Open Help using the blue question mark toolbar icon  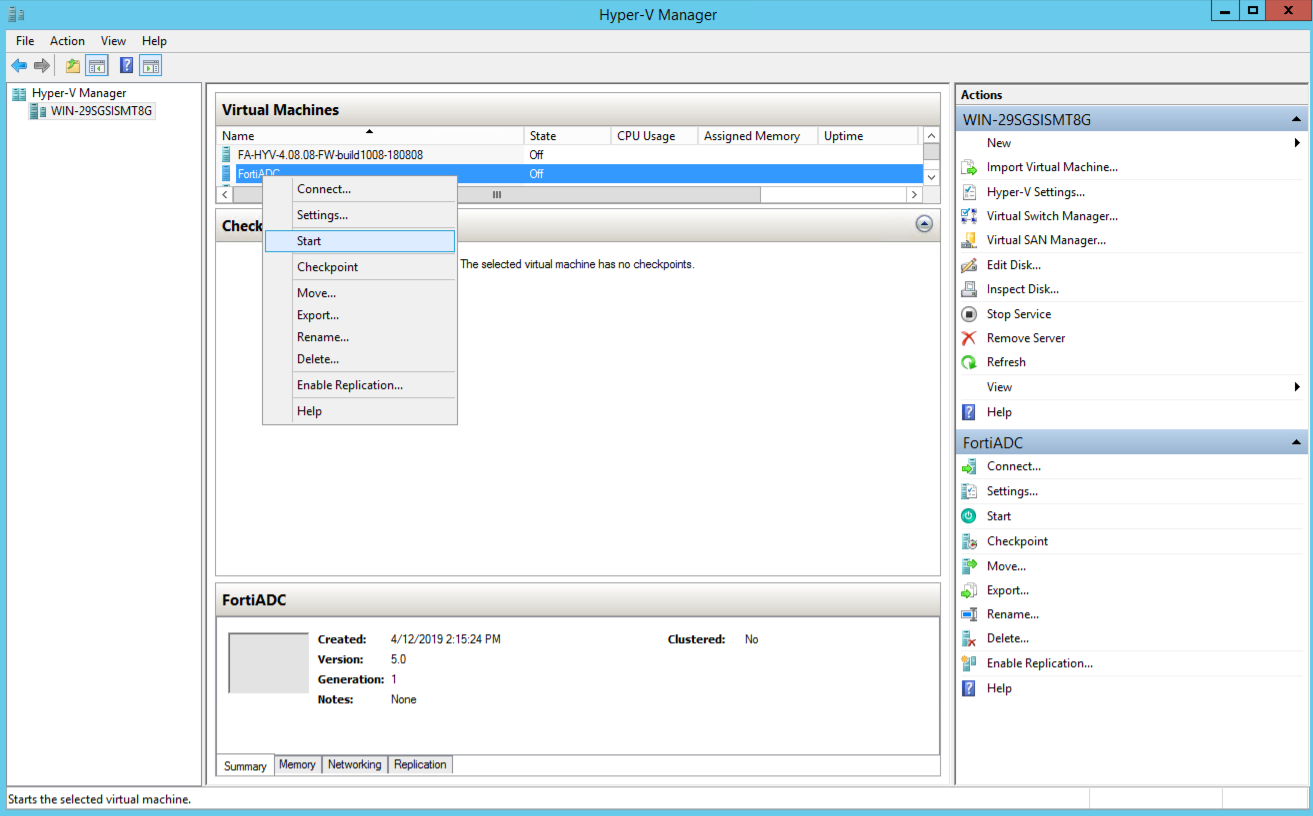tap(124, 65)
